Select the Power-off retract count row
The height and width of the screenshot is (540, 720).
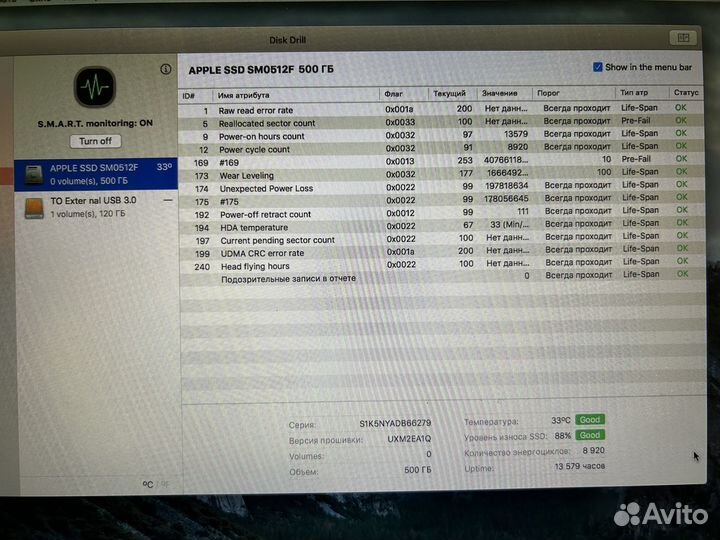(441, 213)
